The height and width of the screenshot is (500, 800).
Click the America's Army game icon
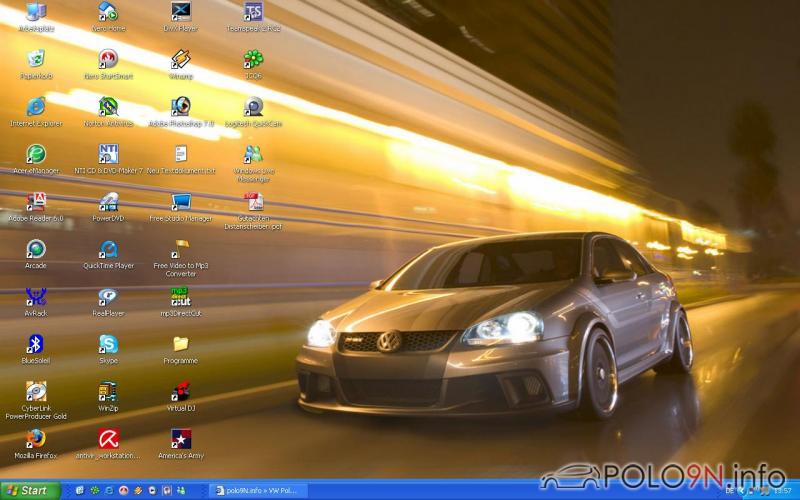click(x=181, y=440)
